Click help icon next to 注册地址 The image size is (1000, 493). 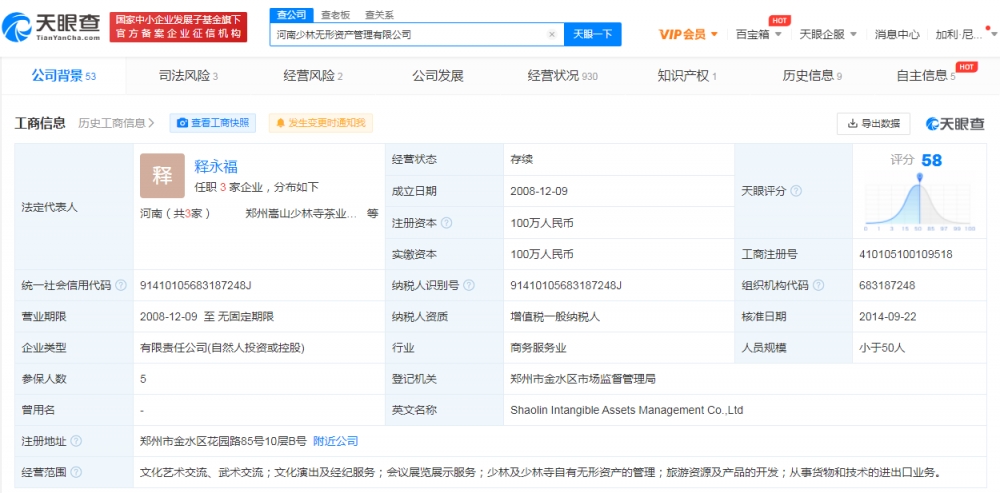click(x=76, y=441)
